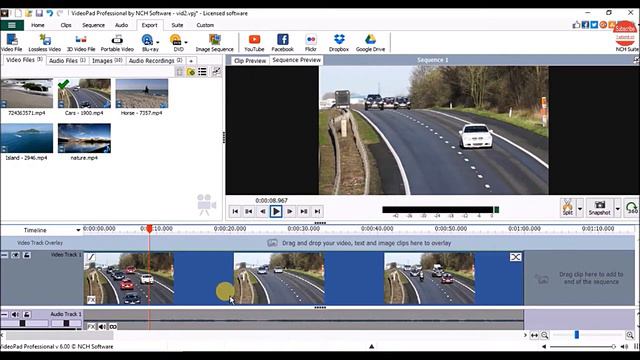Open the green main menu button
Screen dimensions: 640x360
pyautogui.click(x=12, y=25)
